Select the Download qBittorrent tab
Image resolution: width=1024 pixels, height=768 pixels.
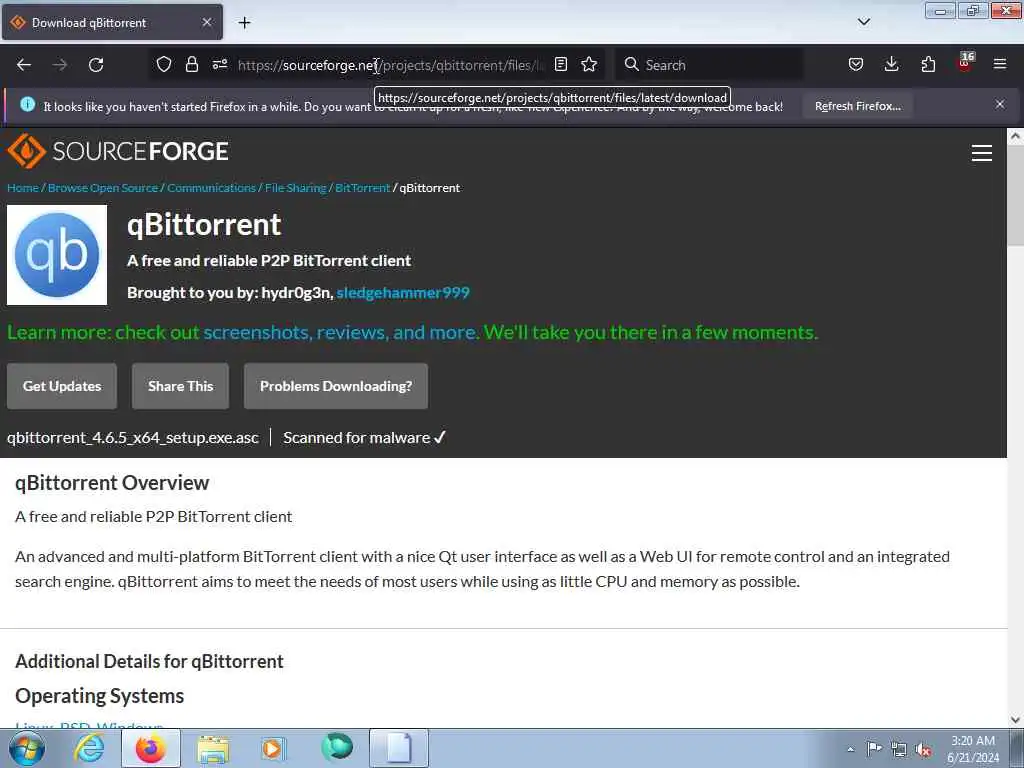112,22
